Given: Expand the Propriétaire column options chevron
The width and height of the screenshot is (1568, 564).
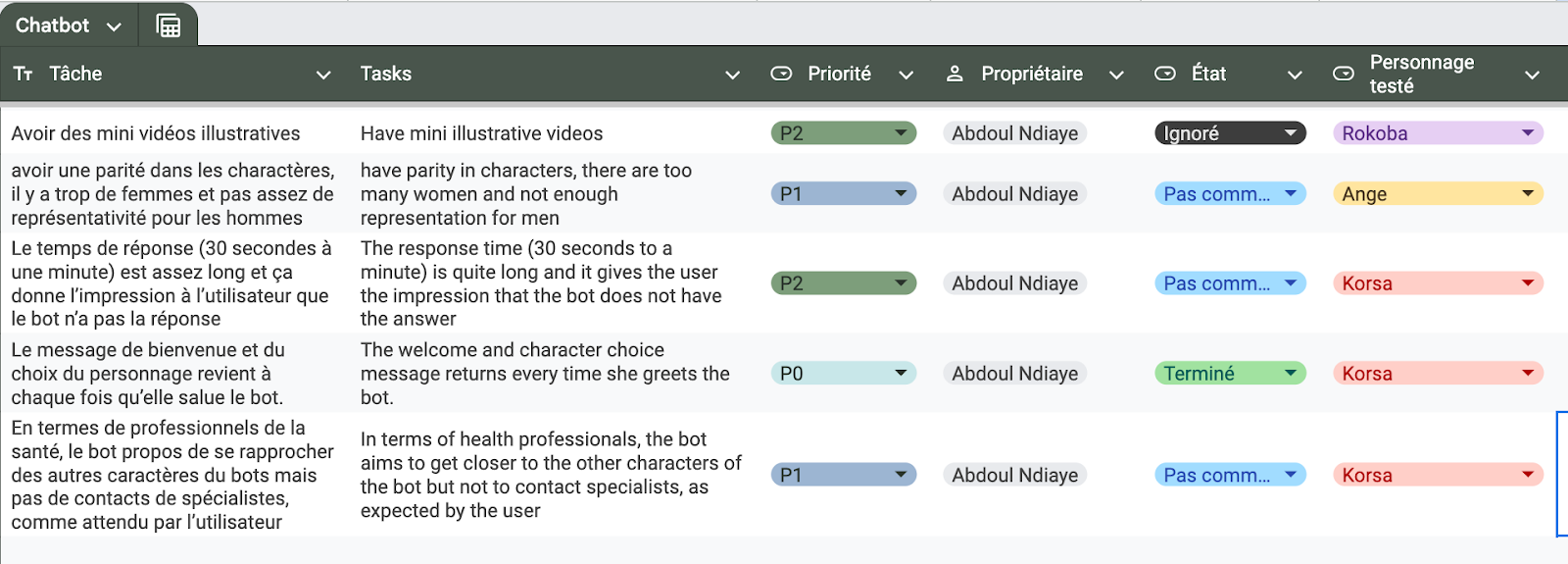Looking at the screenshot, I should 1116,75.
